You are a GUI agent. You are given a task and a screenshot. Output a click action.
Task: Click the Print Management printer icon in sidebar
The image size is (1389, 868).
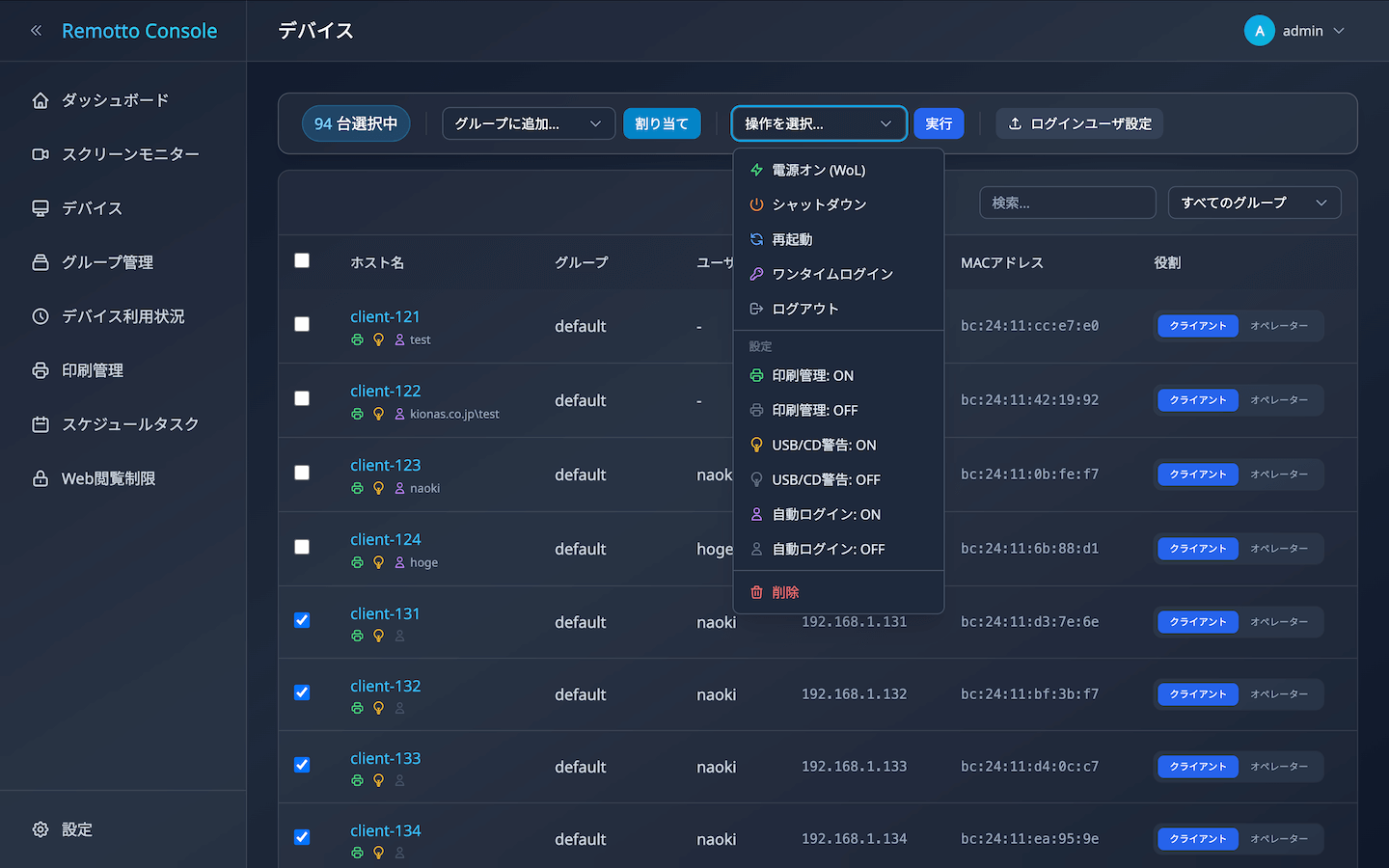point(41,370)
